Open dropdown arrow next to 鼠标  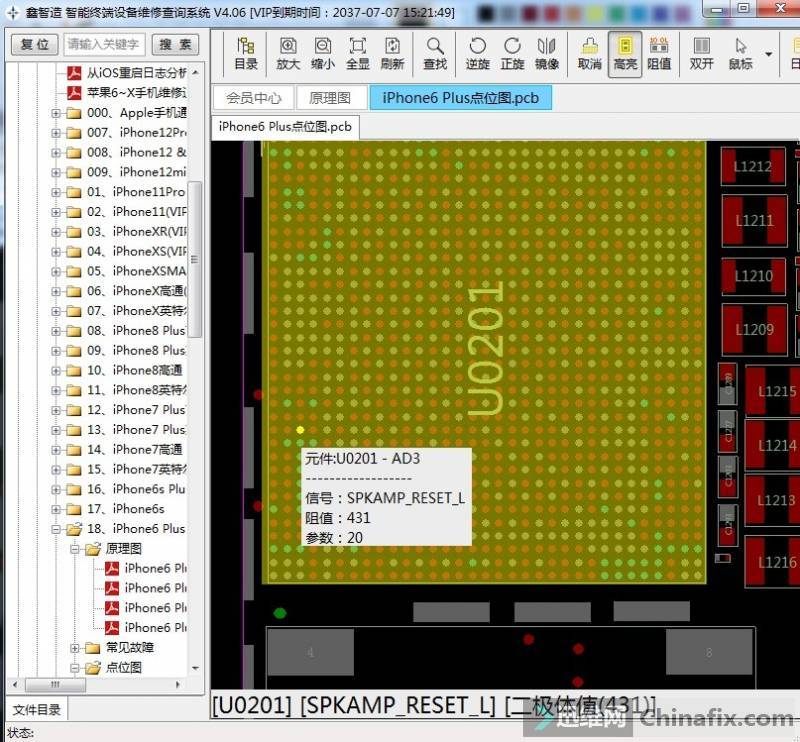769,54
